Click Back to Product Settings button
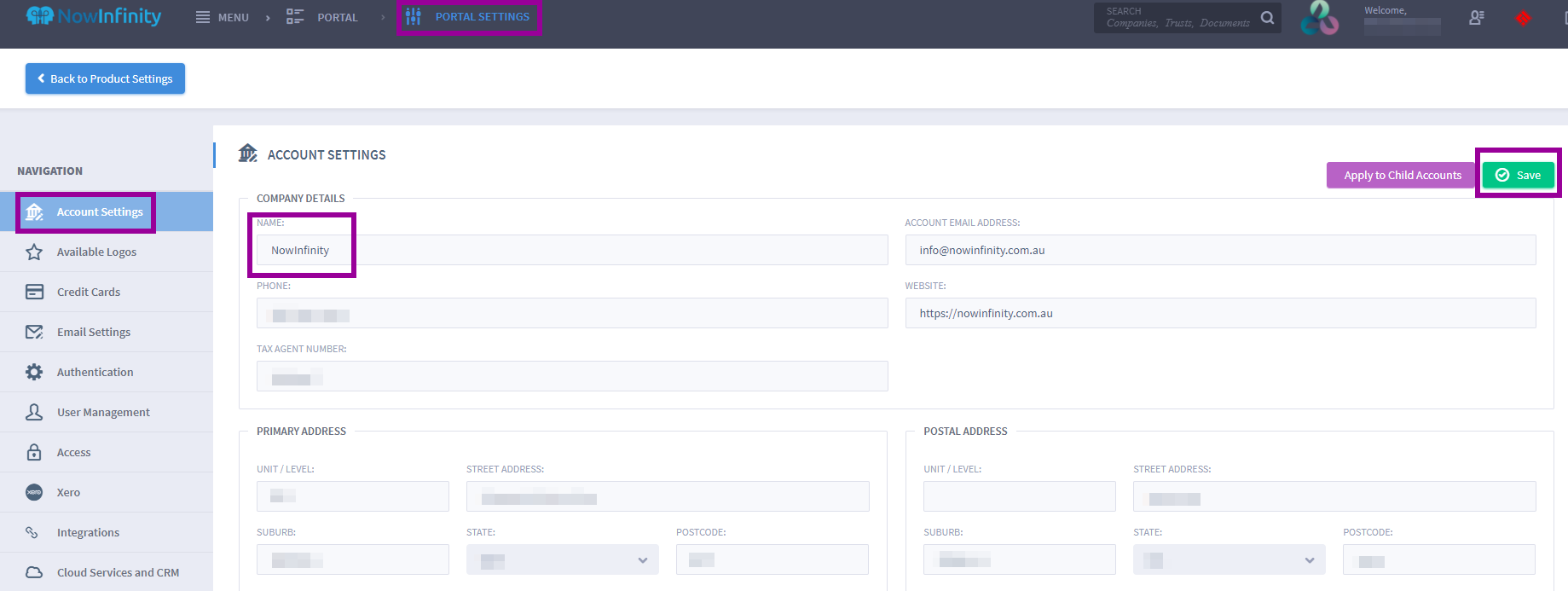 point(105,78)
